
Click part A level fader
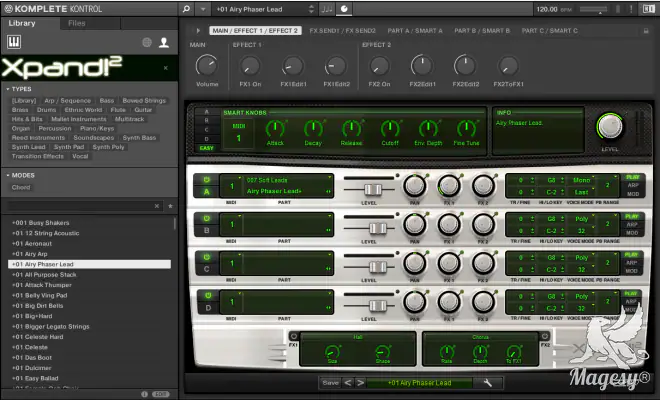coord(373,190)
